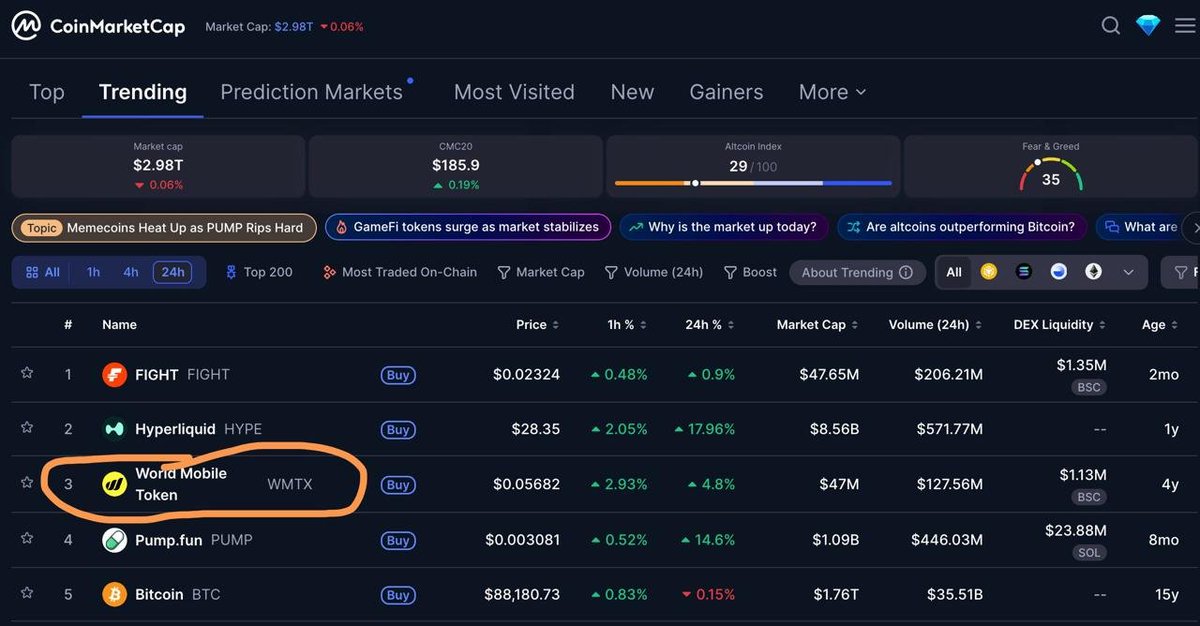Click the BSC tag under FIGHT liquidity
1200x626 pixels.
[1088, 387]
